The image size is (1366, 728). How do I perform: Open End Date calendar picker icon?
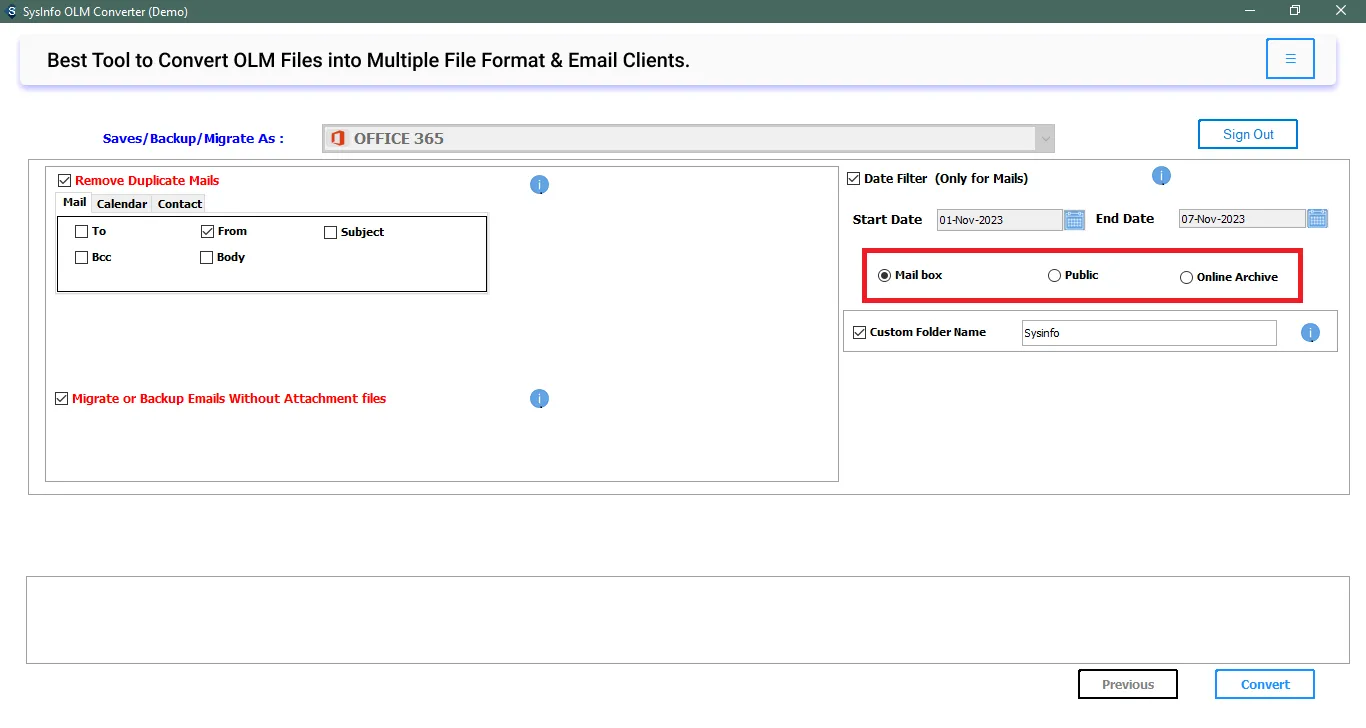click(x=1317, y=219)
